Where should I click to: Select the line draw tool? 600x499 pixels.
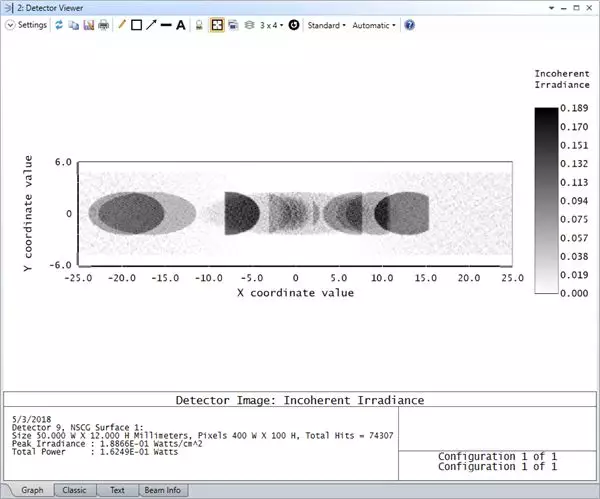pos(166,25)
